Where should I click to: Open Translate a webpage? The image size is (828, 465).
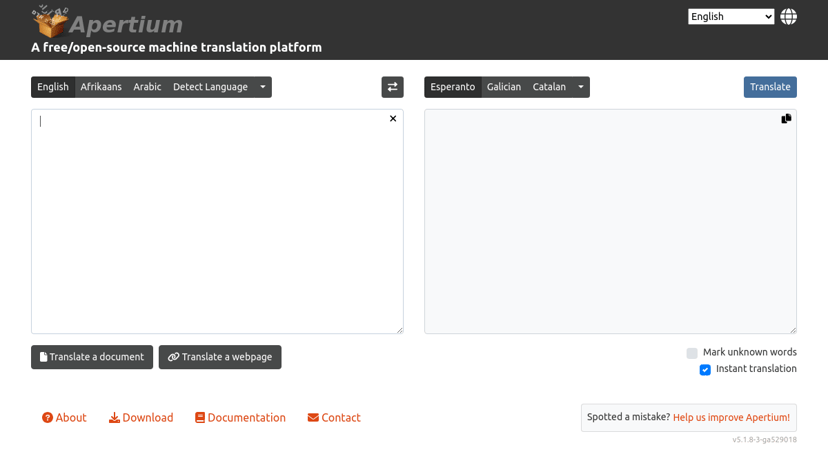pos(220,357)
